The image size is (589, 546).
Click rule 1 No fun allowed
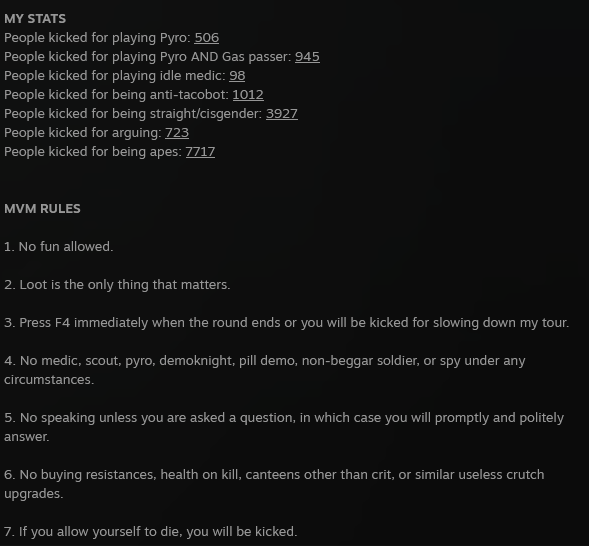click(x=59, y=247)
